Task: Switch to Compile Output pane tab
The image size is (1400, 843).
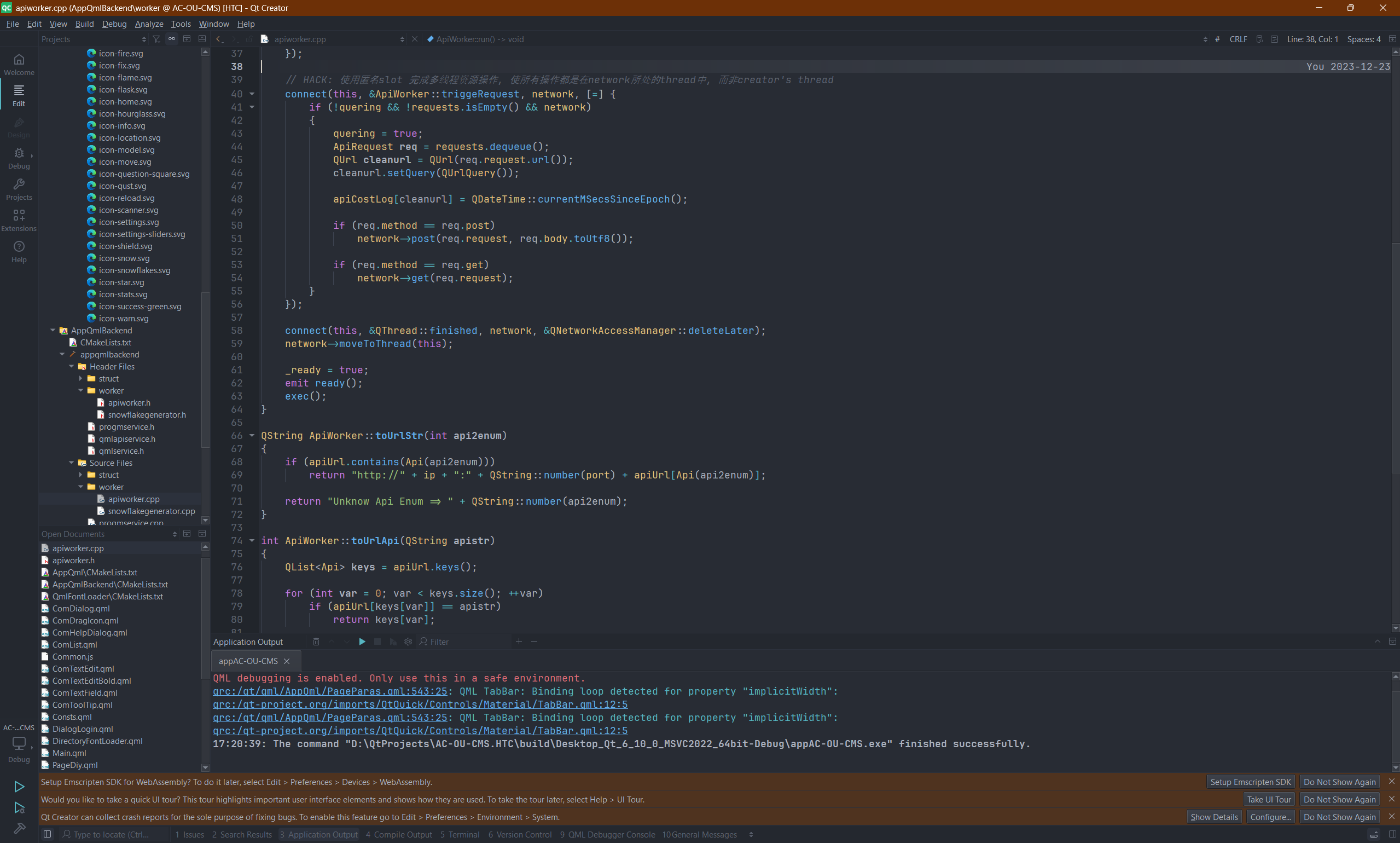Action: (399, 834)
